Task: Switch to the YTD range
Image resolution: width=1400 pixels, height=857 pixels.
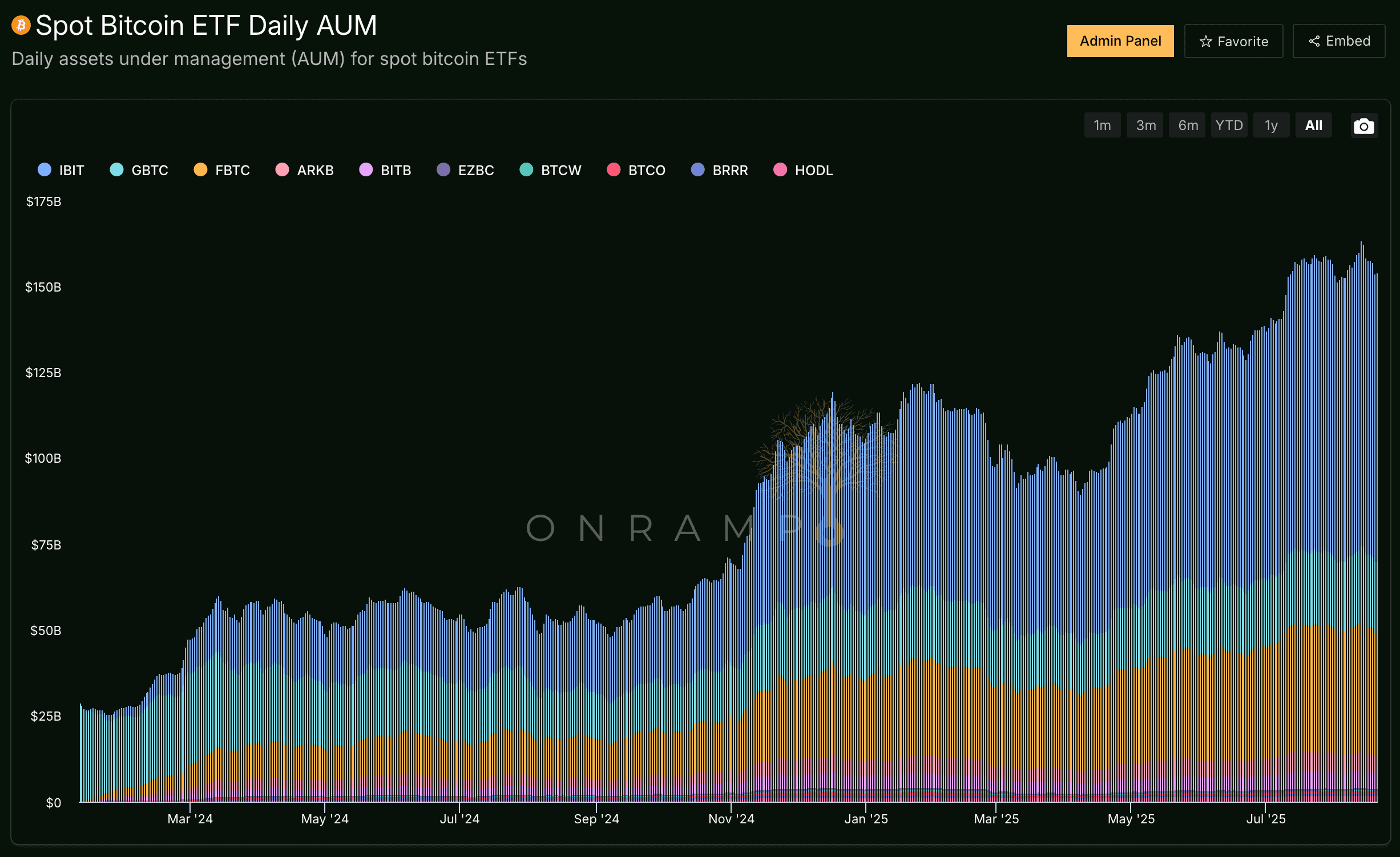Action: pyautogui.click(x=1228, y=126)
